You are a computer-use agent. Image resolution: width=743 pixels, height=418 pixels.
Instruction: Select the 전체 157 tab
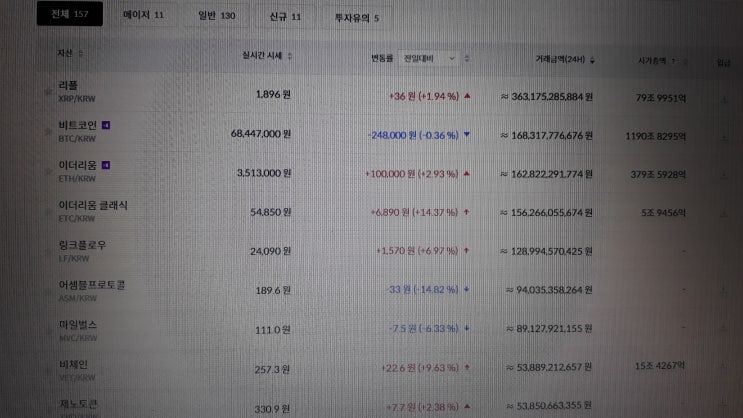point(70,14)
